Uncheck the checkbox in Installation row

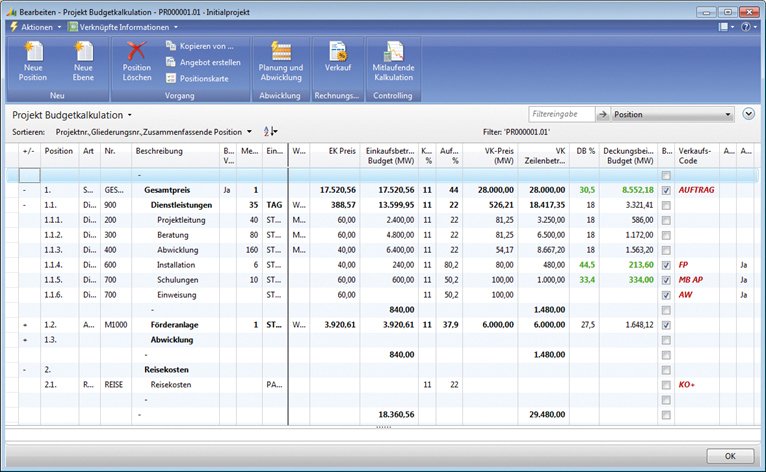point(666,265)
